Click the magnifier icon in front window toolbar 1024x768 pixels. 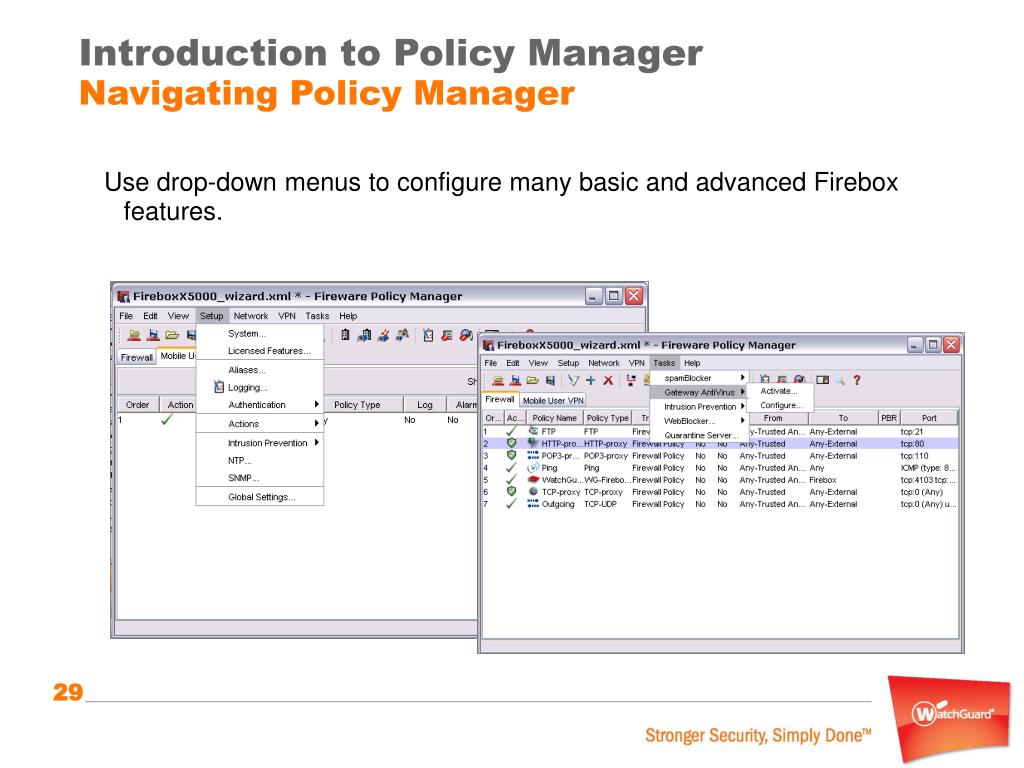(839, 379)
